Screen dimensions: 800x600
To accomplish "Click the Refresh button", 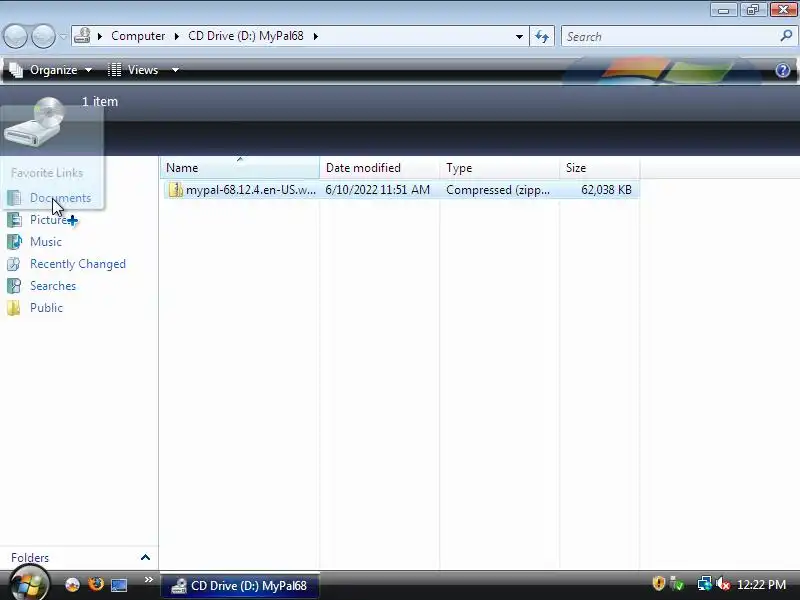I will coord(542,36).
